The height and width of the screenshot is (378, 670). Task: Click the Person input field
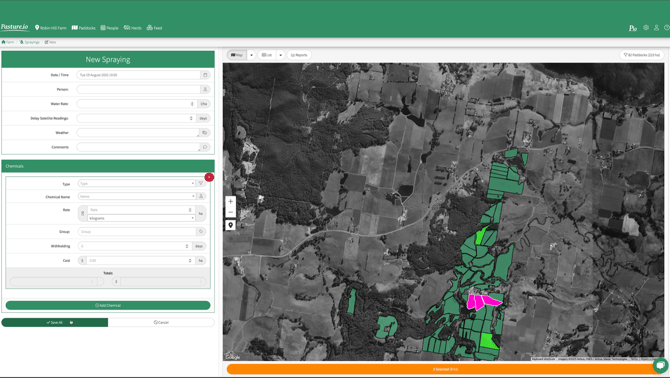pyautogui.click(x=138, y=89)
